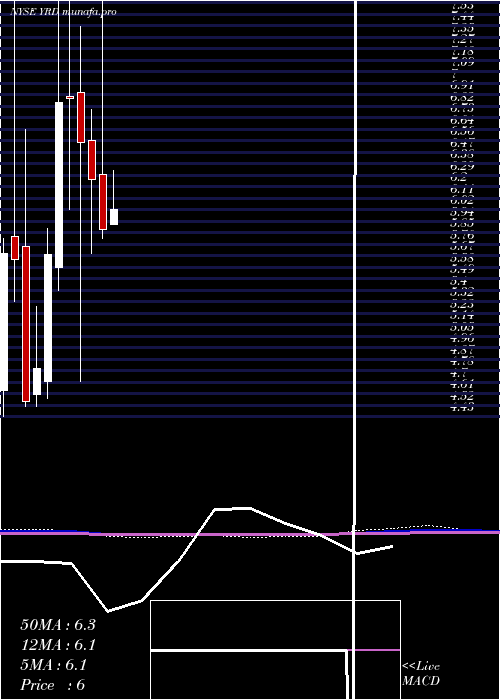Click the 12MA : 6.1 readout
This screenshot has width=500, height=700.
[58, 645]
